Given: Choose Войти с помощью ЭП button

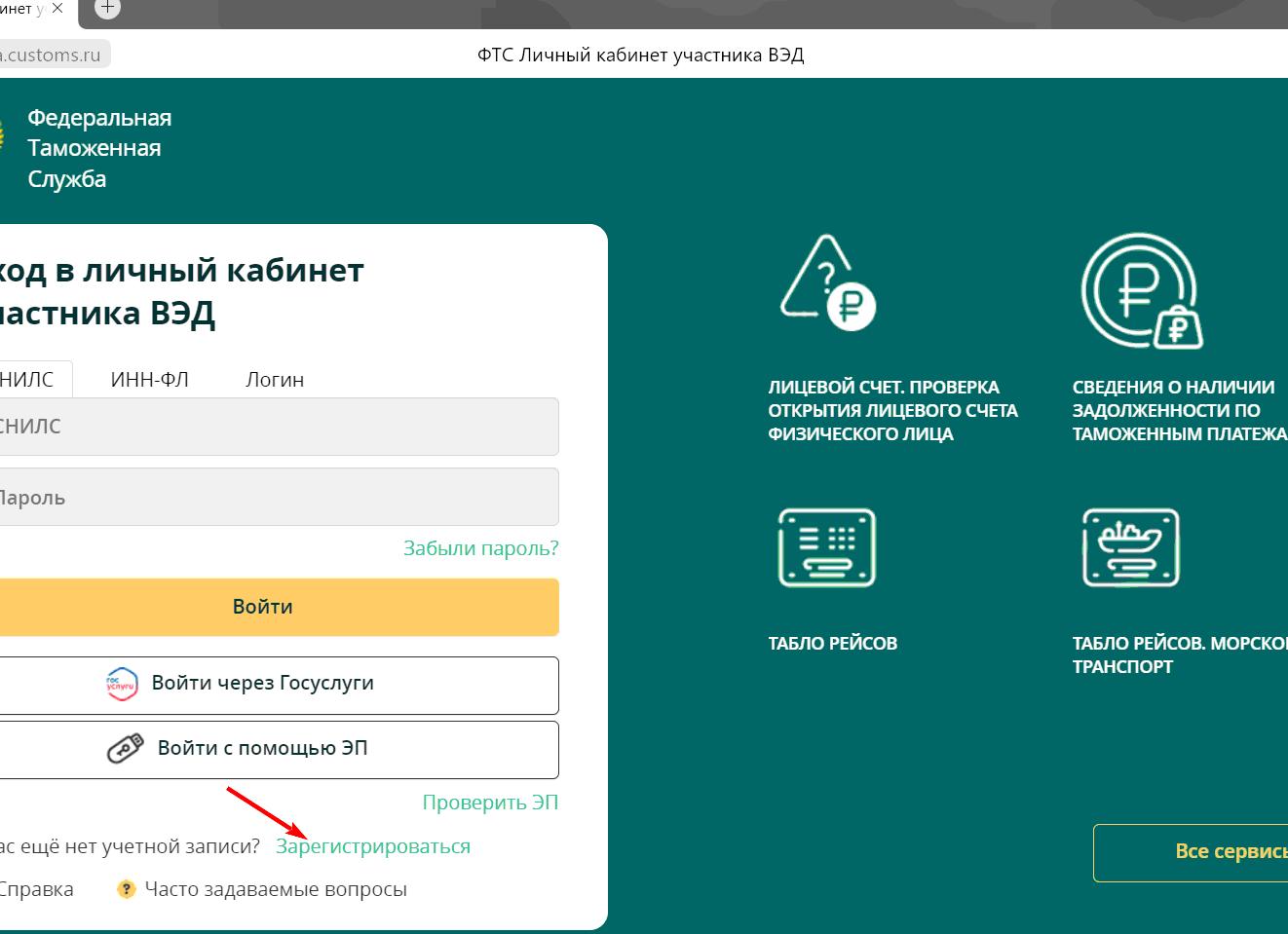Looking at the screenshot, I should coord(279,749).
